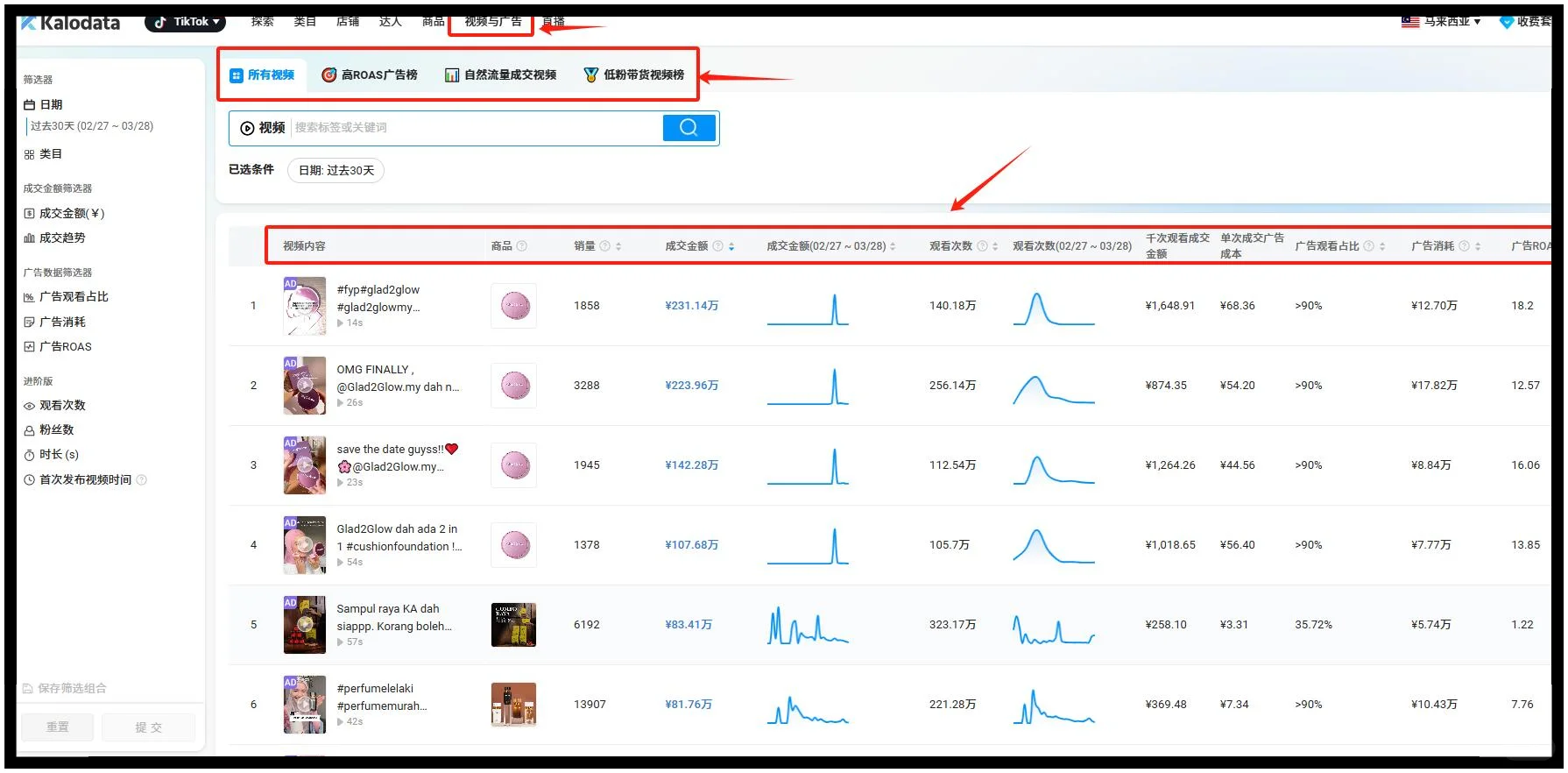Open the 视频与广告 navigation menu
This screenshot has height=773, width=1568.
(493, 21)
